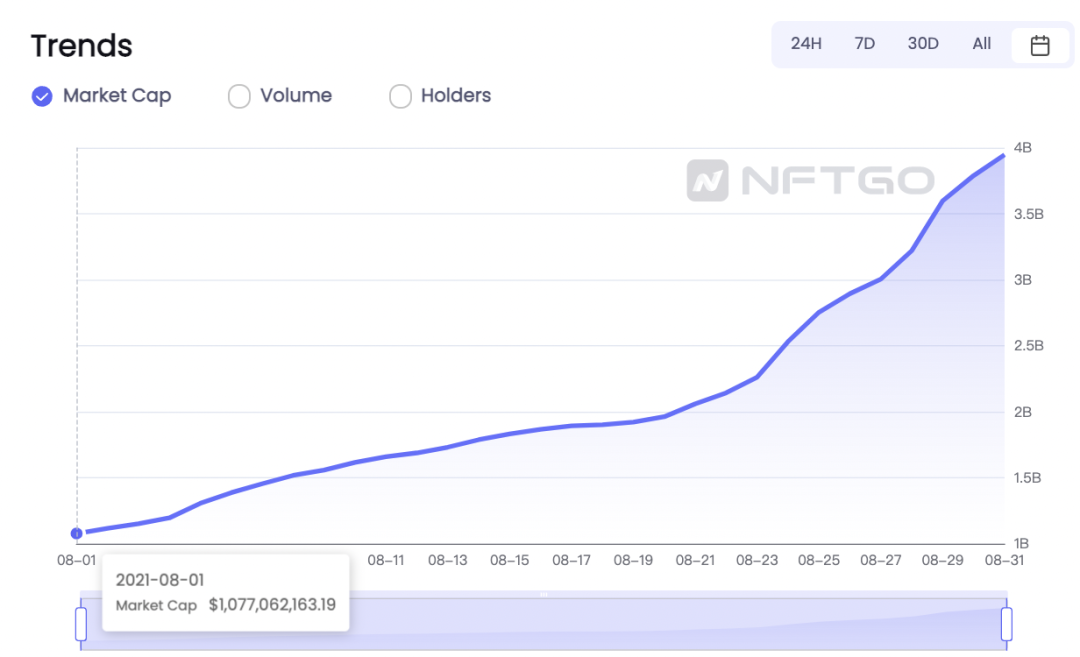The height and width of the screenshot is (657, 1080).
Task: Click the 4B y-axis label
Action: coord(1023,148)
